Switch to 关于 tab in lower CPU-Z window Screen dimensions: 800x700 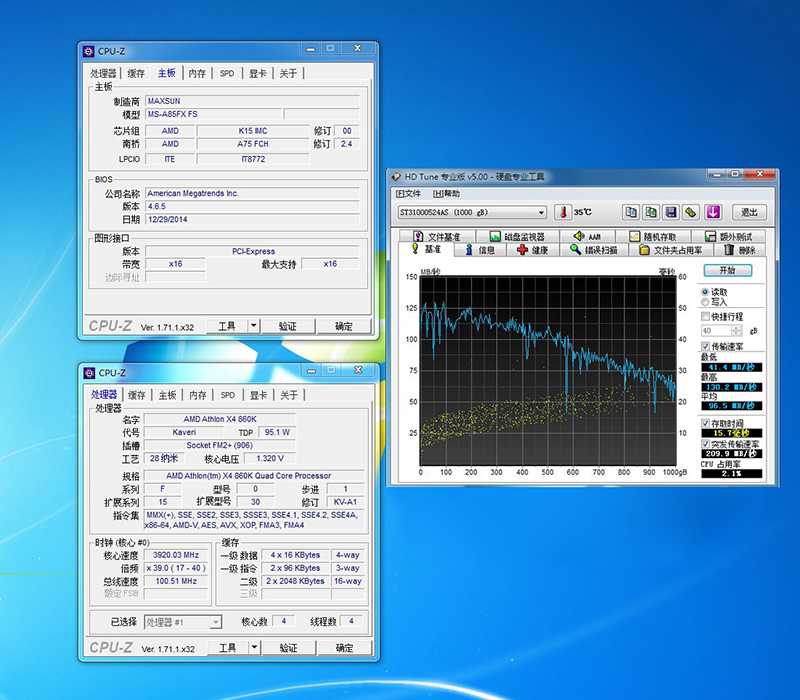(289, 395)
